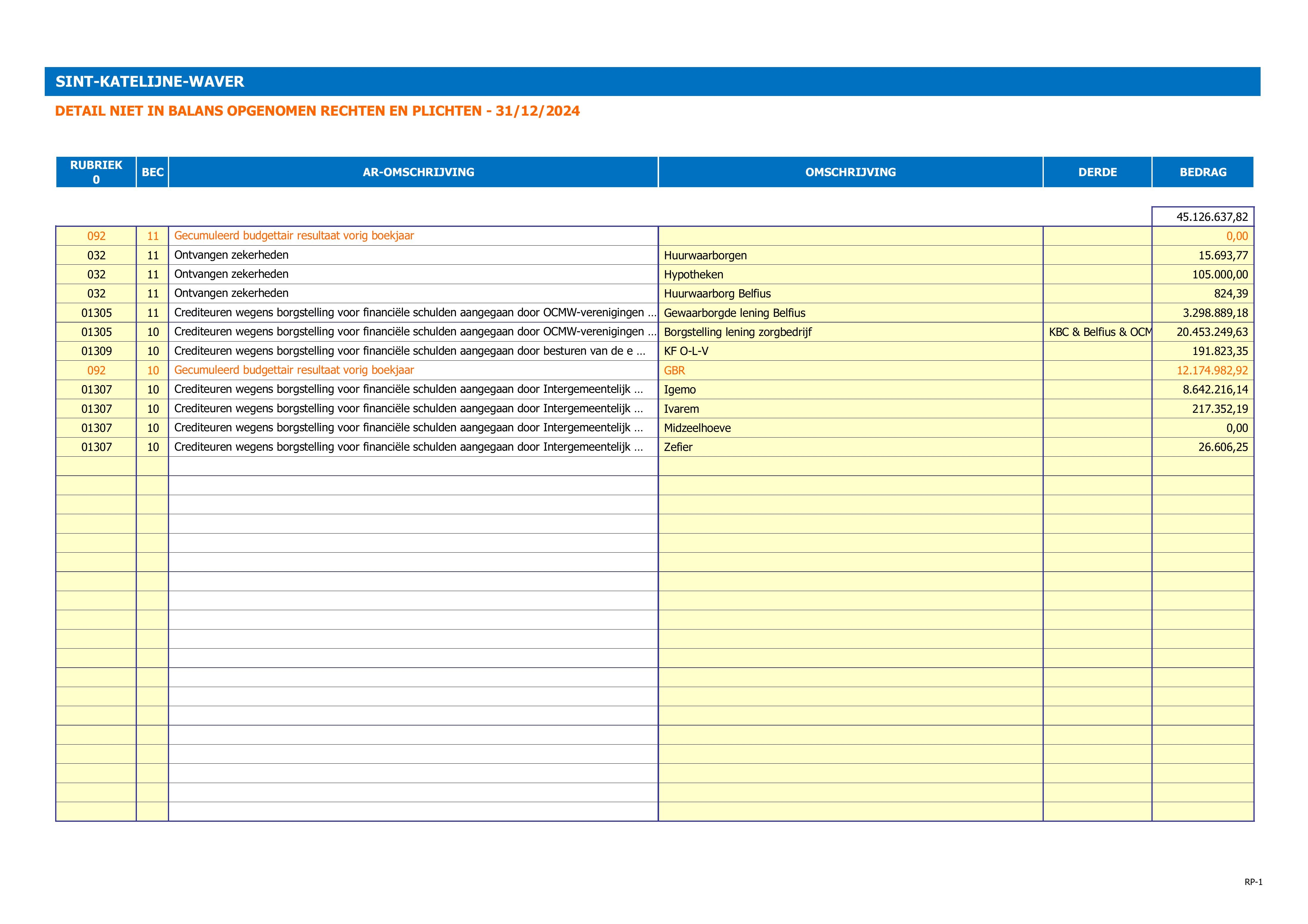Click BEC value 11 in Huurwaarborg Belfius row
Viewport: 1308px width, 924px height.
point(153,294)
